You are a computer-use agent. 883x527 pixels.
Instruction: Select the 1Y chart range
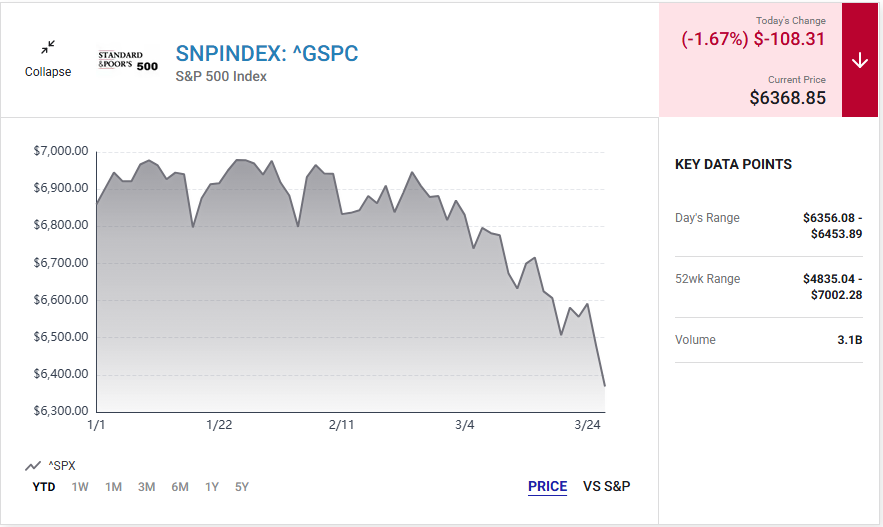pos(212,487)
